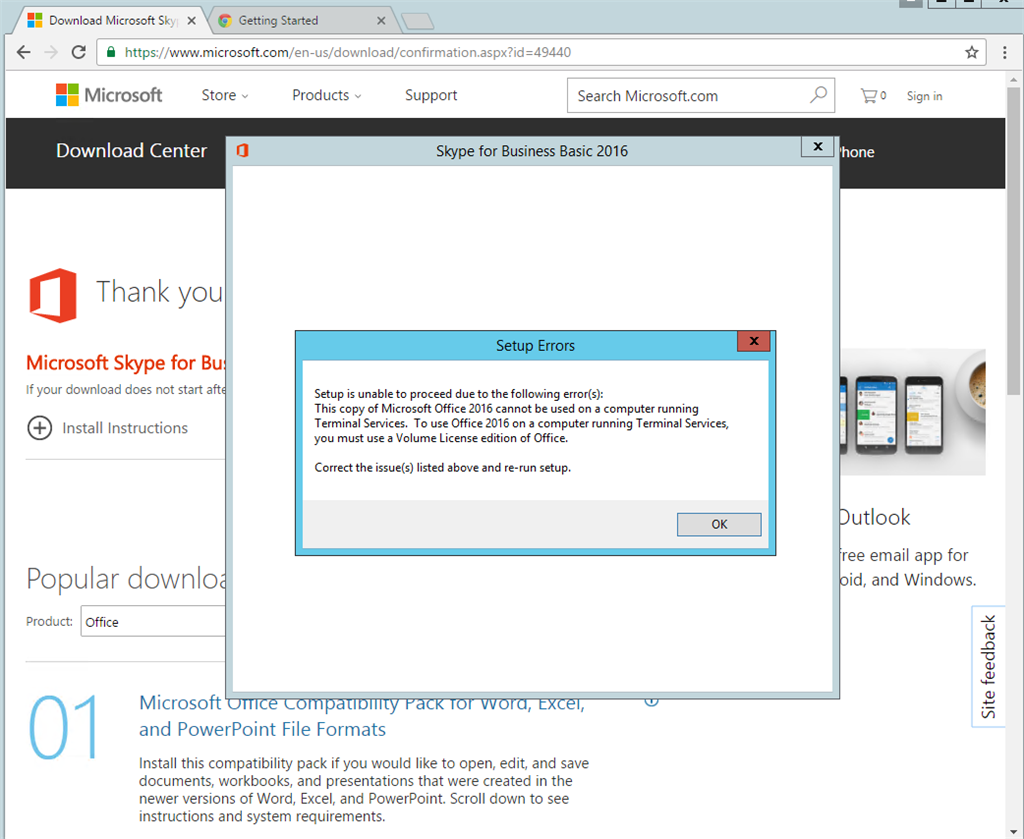Screen dimensions: 1024x839
Task: Click the large Office logo icon
Action: pos(53,295)
